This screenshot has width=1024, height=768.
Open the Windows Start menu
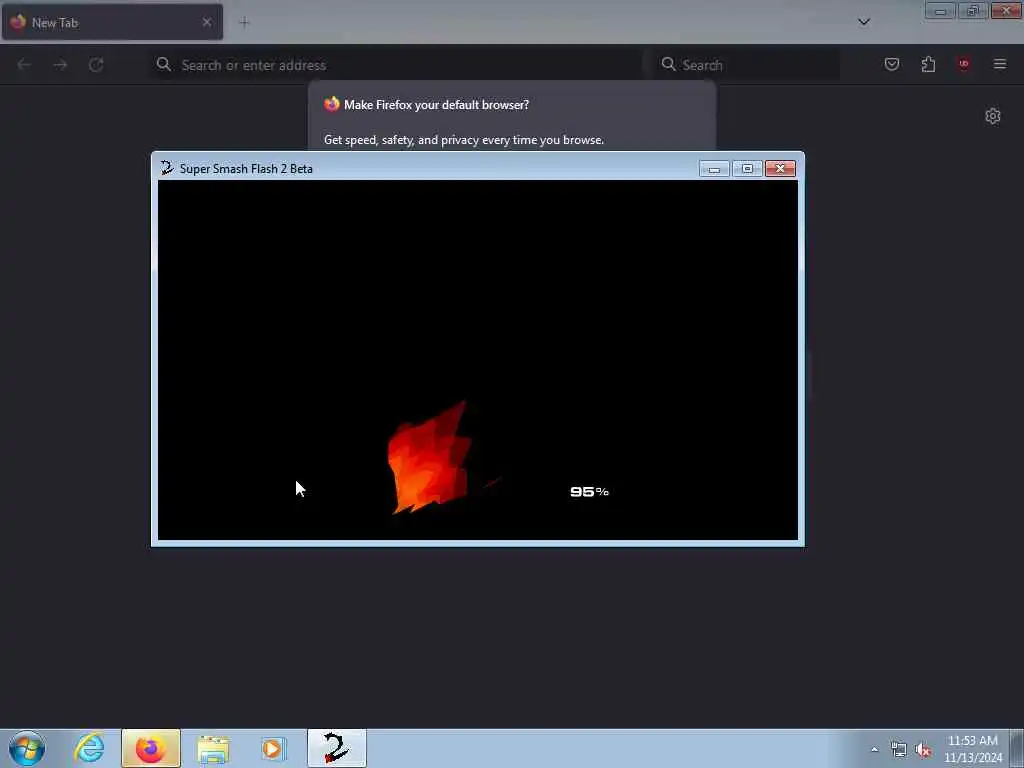point(27,748)
